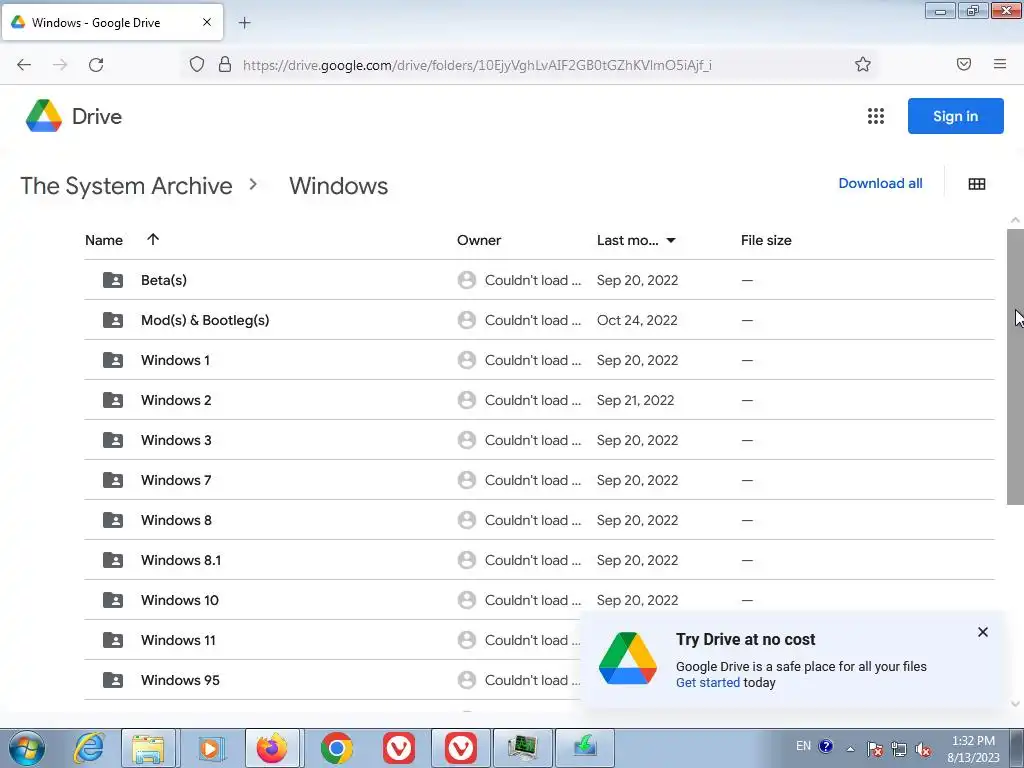Open the Last modified column dropdown
Image resolution: width=1024 pixels, height=768 pixels.
[x=671, y=240]
